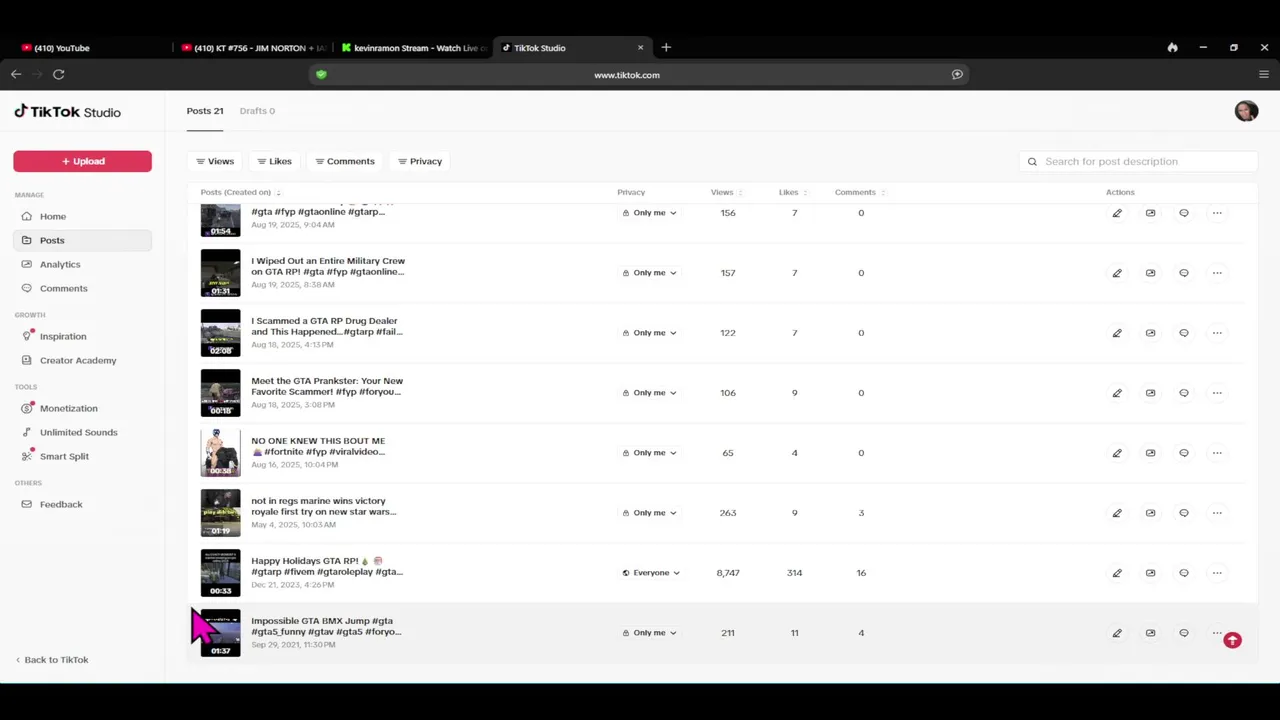Viewport: 1280px width, 720px height.
Task: Switch to the Drafts 0 tab
Action: pos(257,111)
